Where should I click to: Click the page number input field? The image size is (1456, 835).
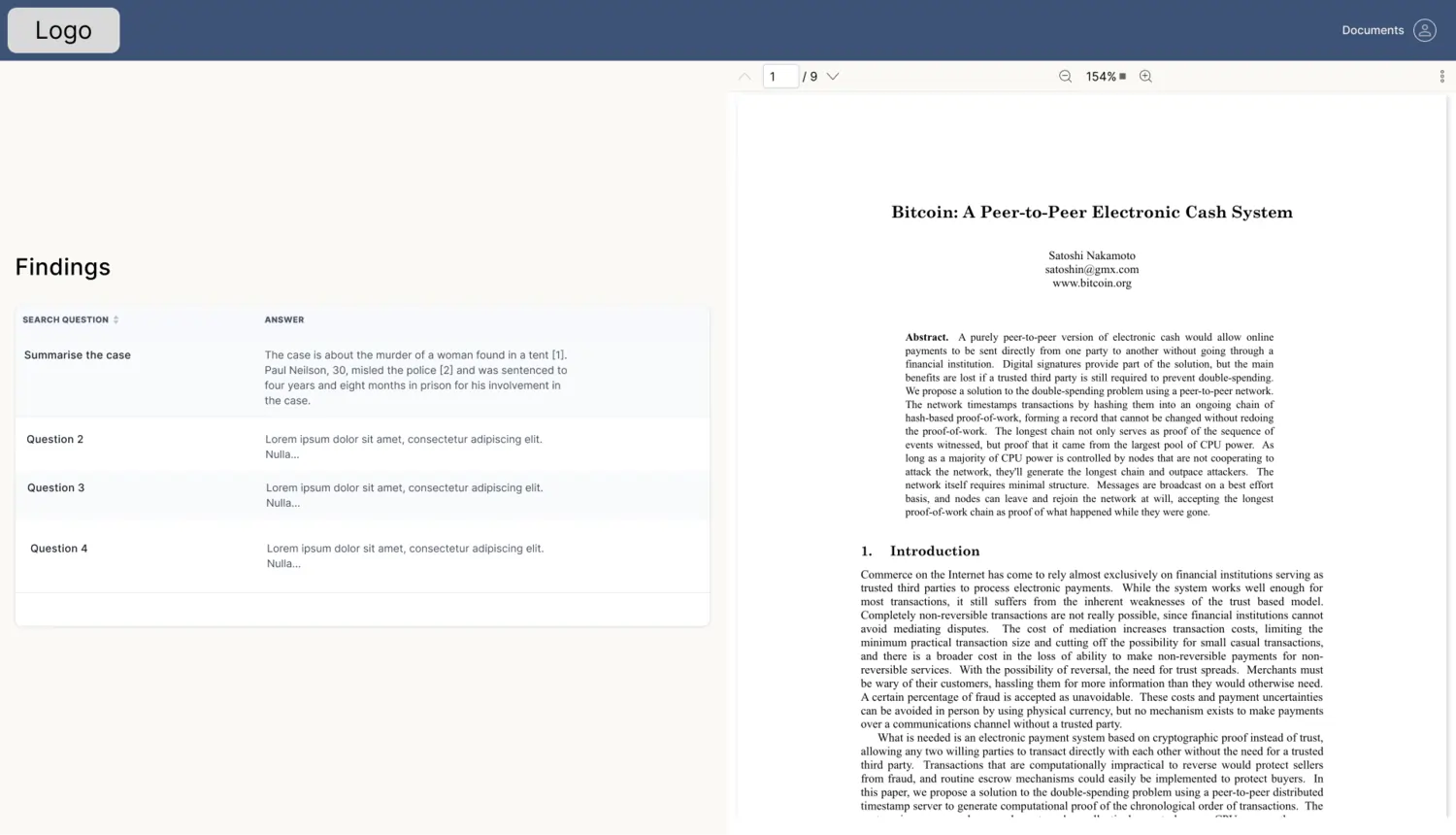pyautogui.click(x=780, y=77)
